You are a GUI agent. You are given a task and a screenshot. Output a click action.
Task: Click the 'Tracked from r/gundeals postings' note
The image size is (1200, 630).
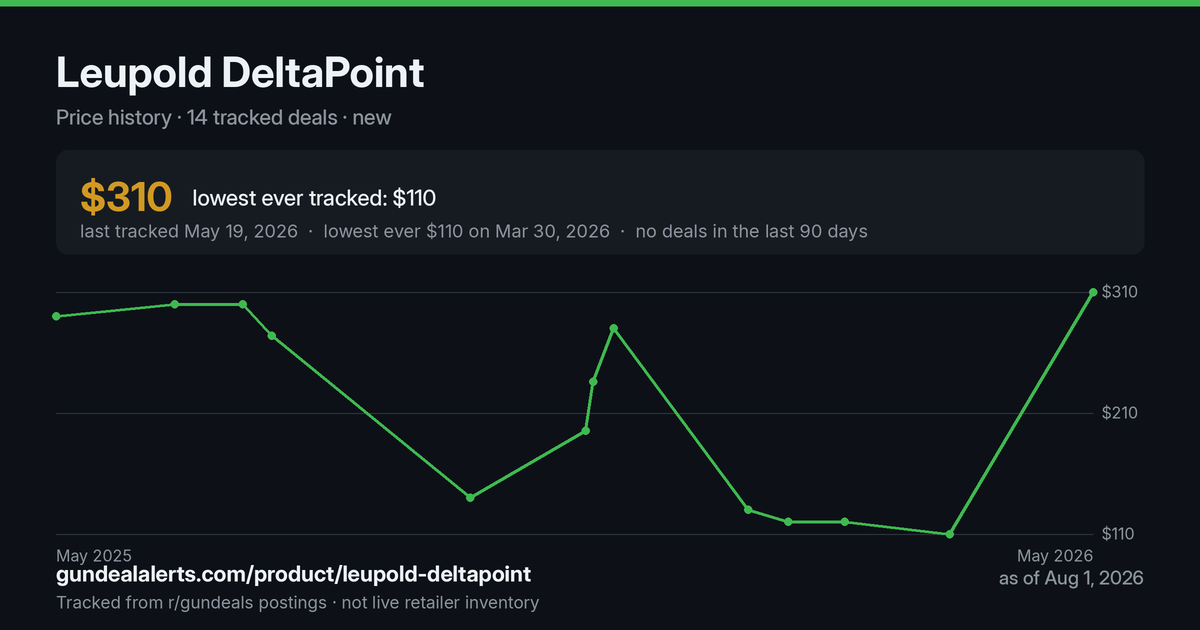point(191,602)
